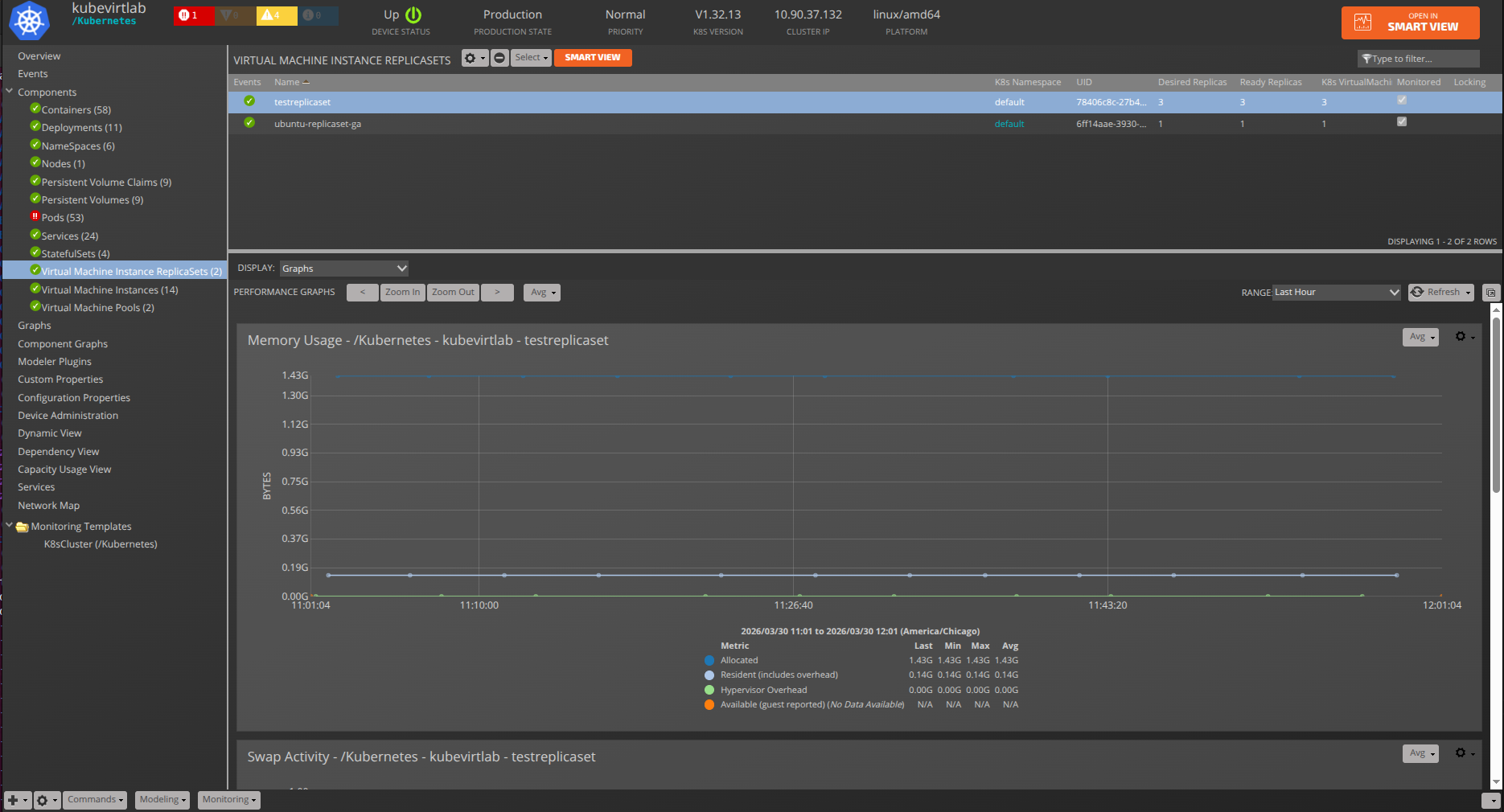Open the Display Graphs dropdown

coord(344,269)
